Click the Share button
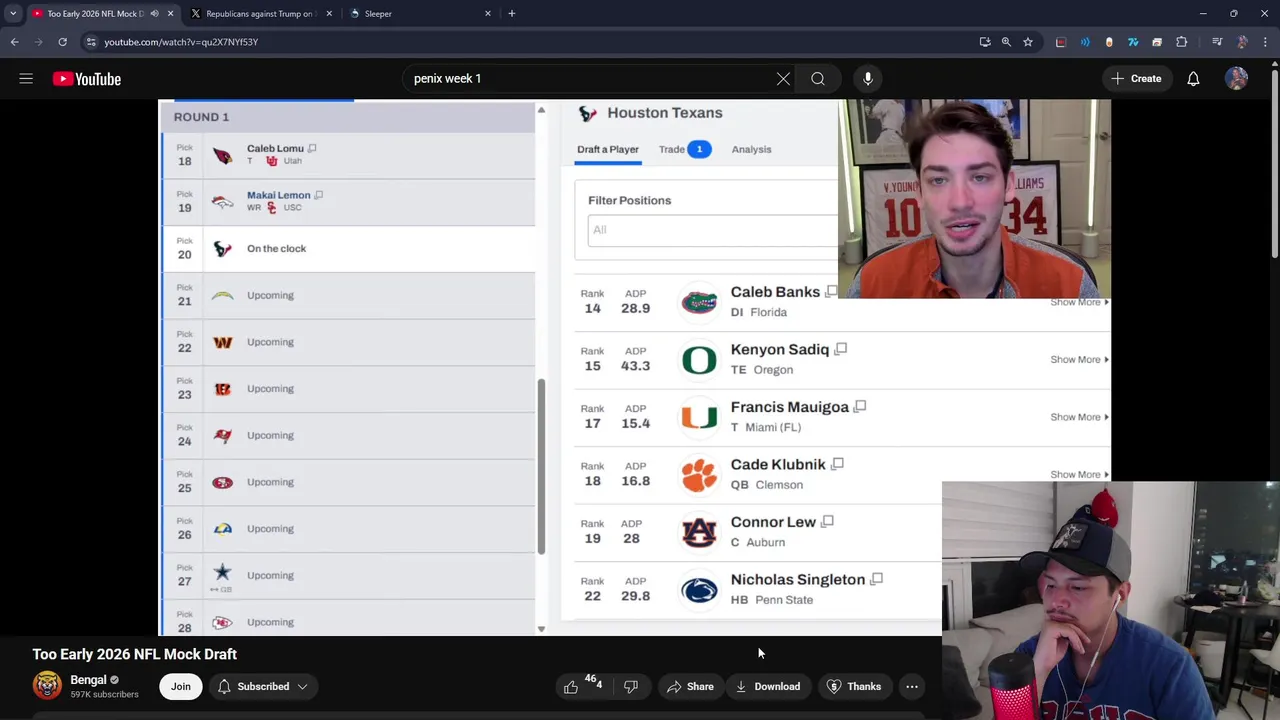Screen dimensions: 1280x720 (x=690, y=687)
